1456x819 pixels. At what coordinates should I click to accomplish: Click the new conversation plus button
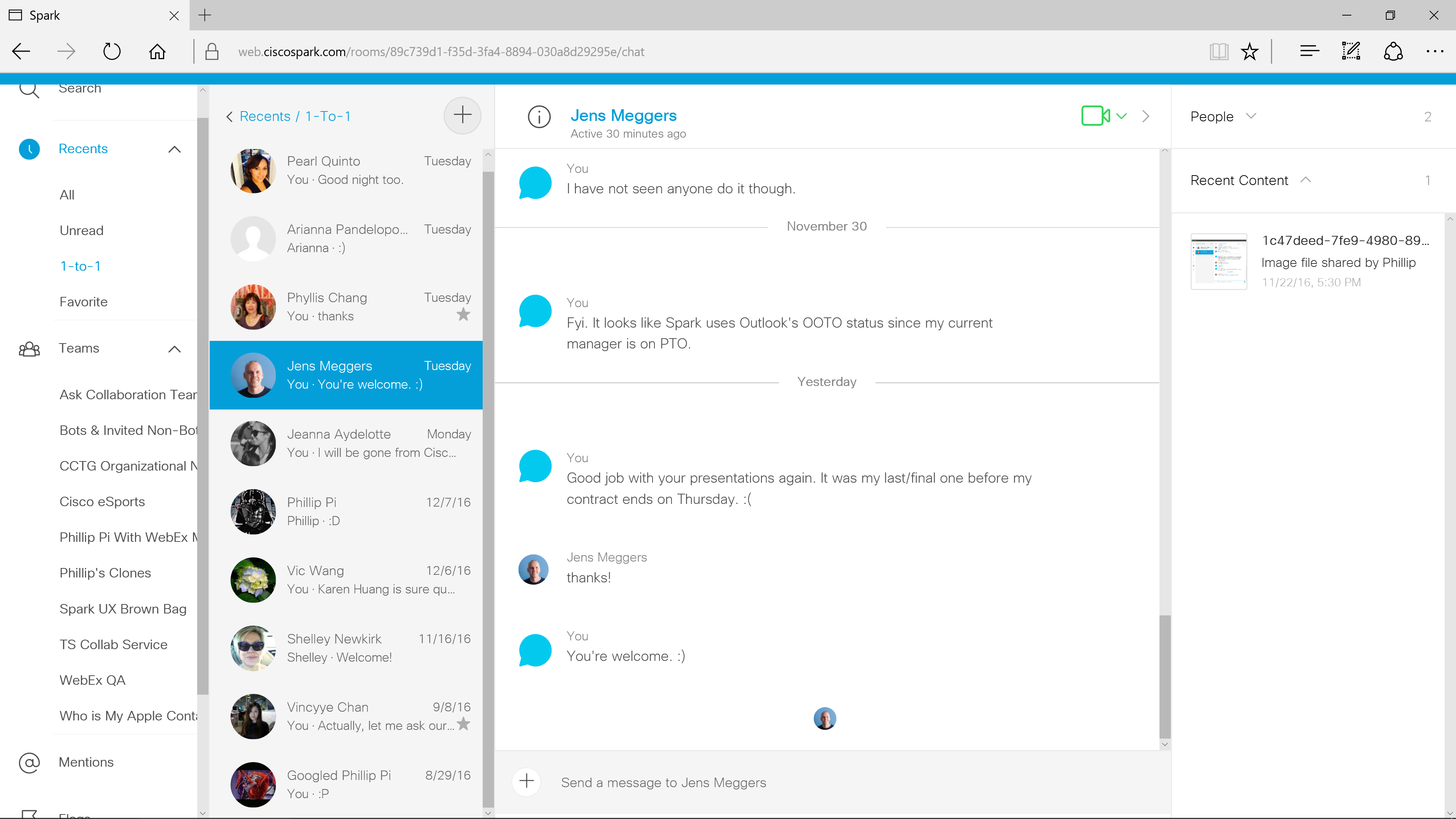(x=462, y=115)
